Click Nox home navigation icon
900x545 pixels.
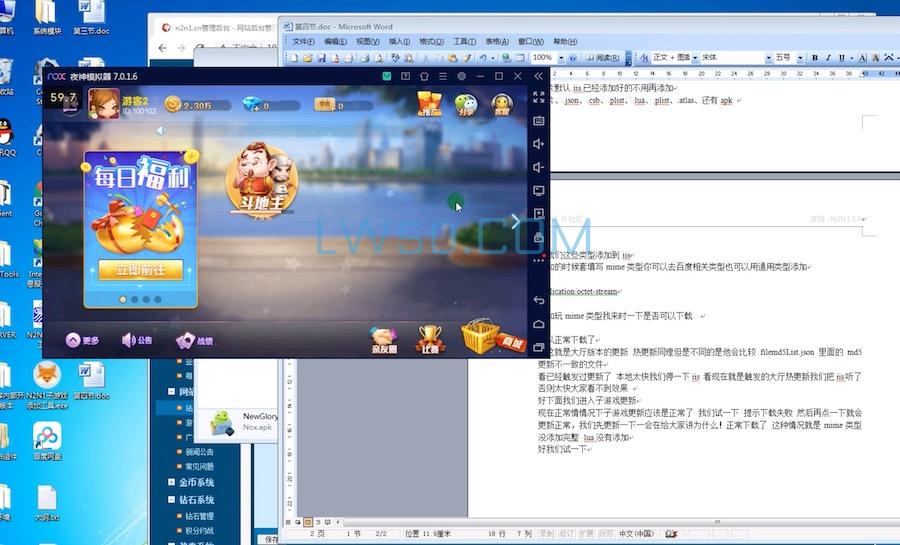point(538,324)
